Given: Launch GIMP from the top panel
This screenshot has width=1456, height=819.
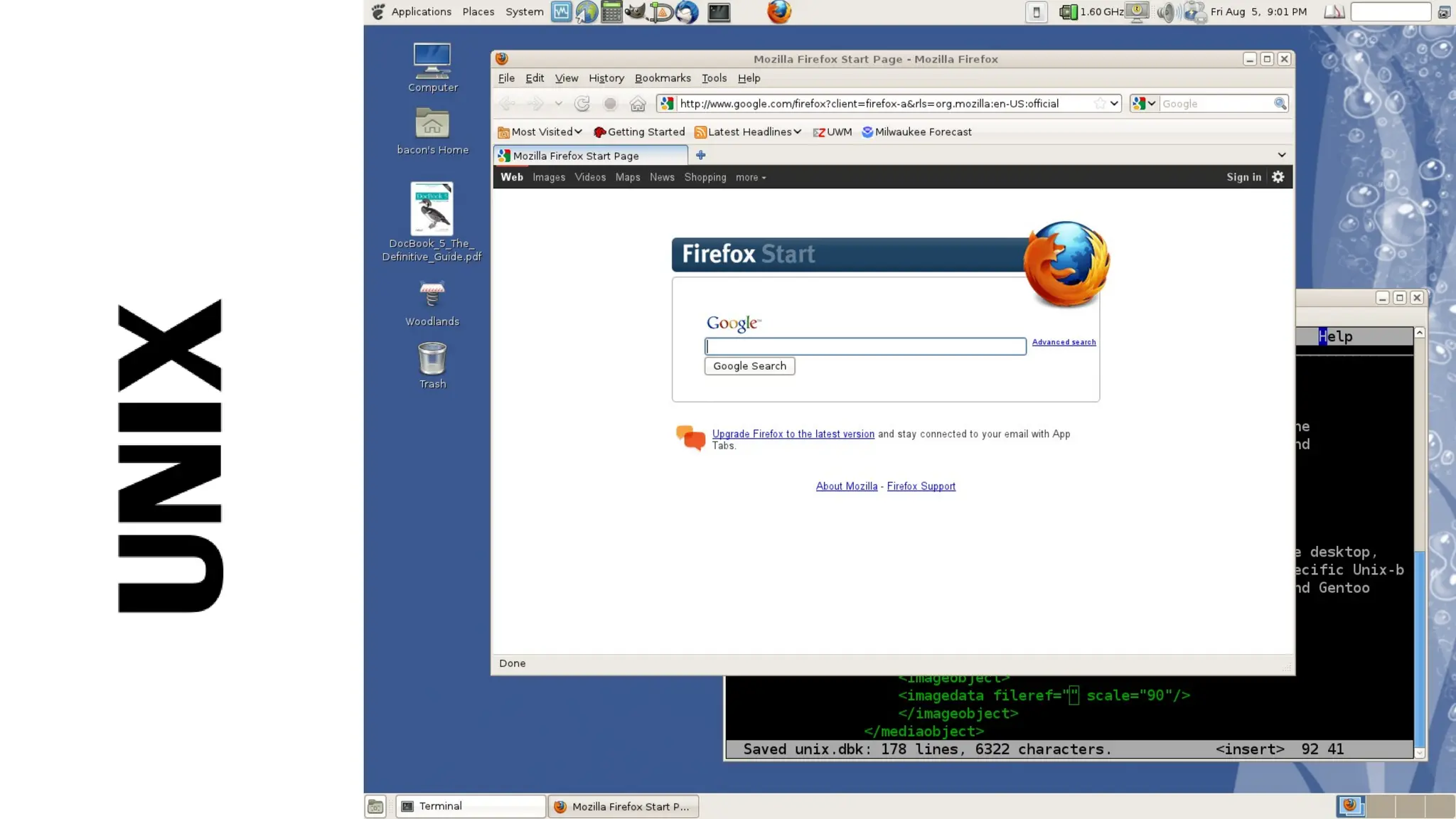Looking at the screenshot, I should [635, 11].
